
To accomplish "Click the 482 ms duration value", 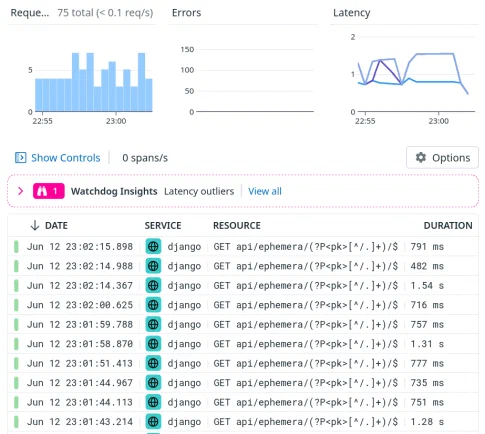I will click(427, 266).
